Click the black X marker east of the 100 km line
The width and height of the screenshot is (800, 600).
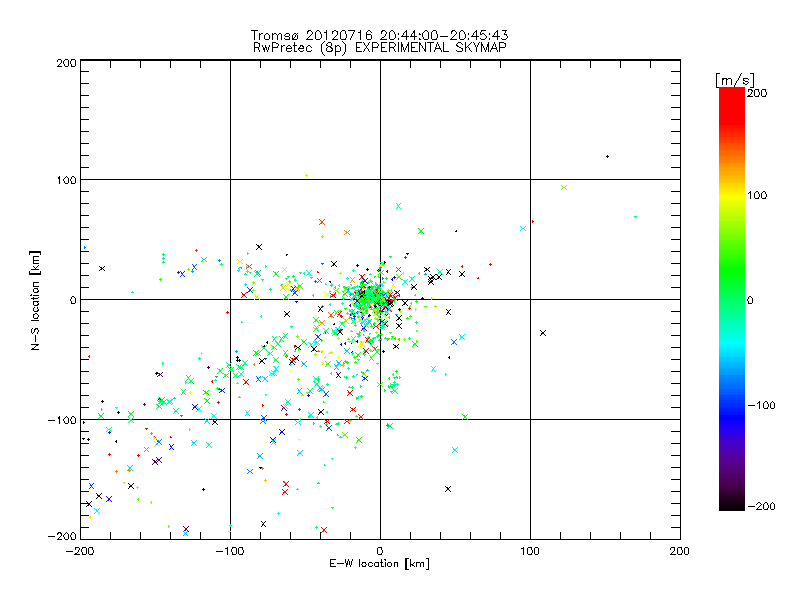click(x=543, y=333)
